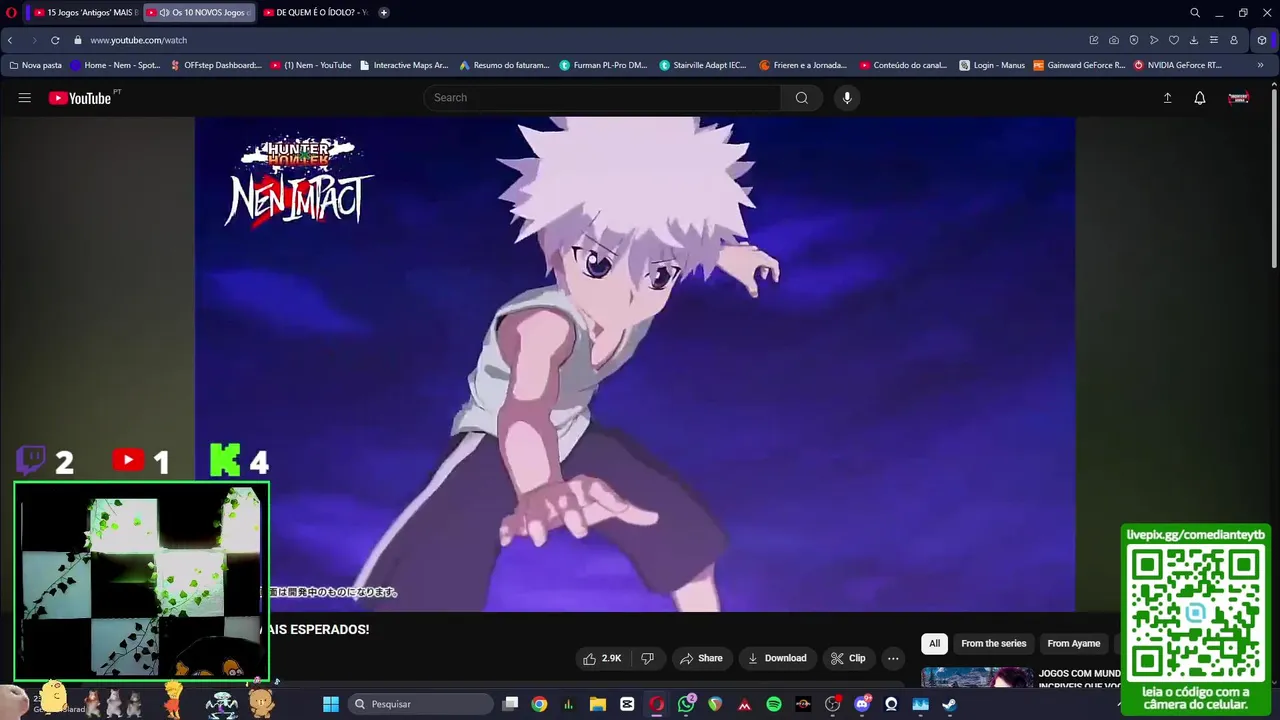1280x720 pixels.
Task: Click the address bar URL www.youtube.com/watch
Action: (138, 40)
